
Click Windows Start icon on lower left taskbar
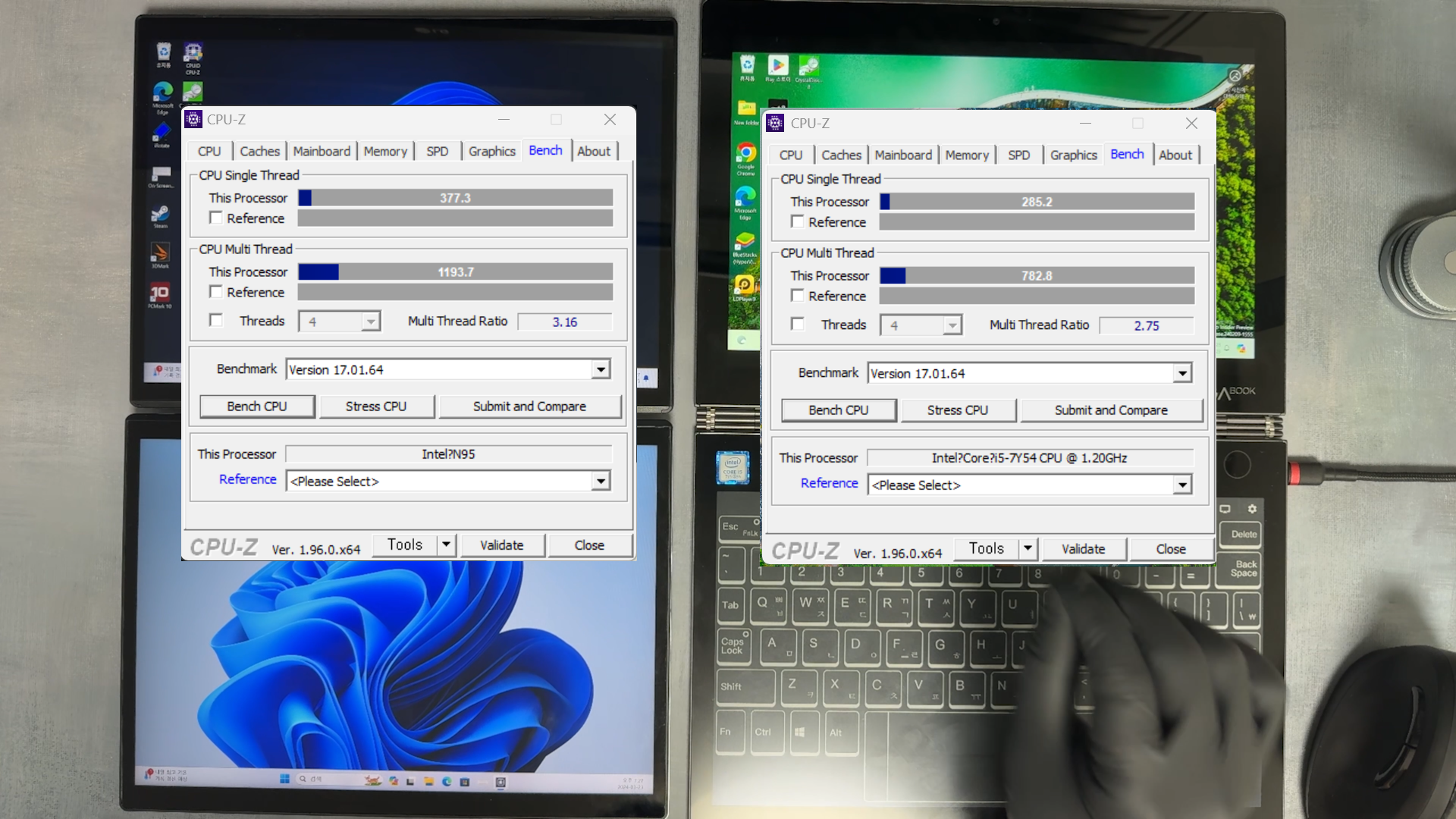[x=284, y=779]
